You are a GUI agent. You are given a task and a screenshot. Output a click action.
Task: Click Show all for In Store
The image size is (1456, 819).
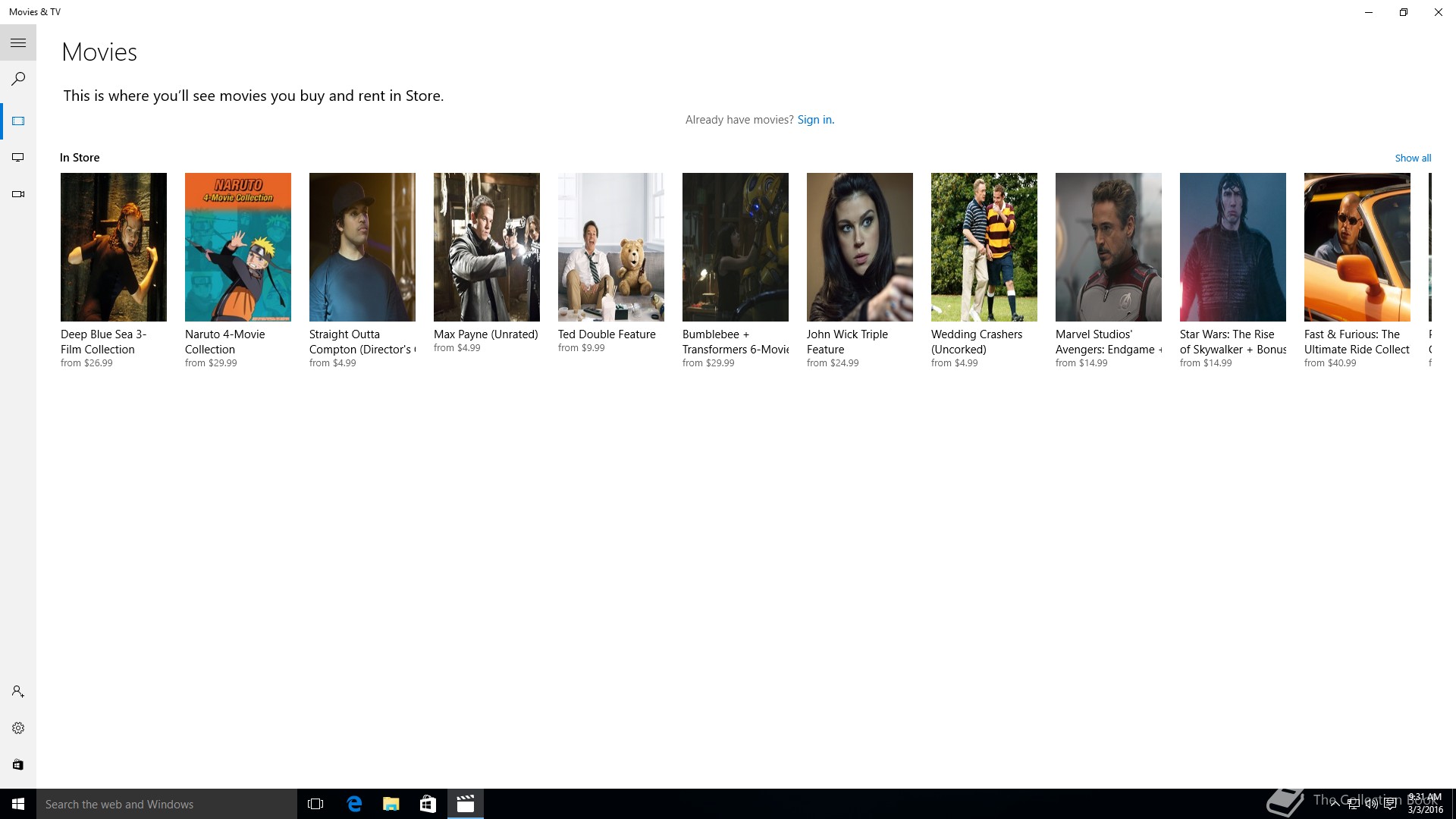[x=1413, y=158]
